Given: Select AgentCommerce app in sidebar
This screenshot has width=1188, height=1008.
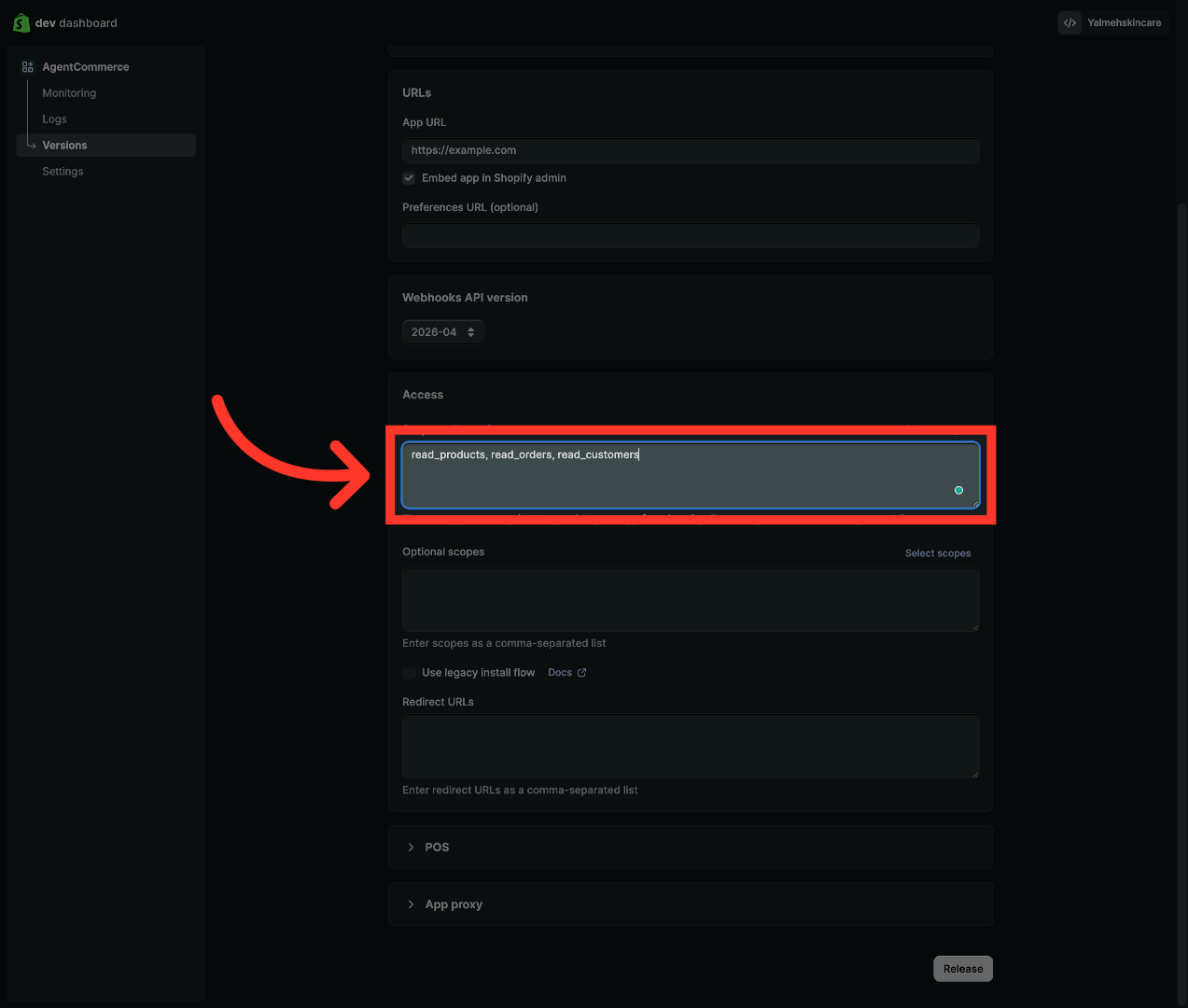Looking at the screenshot, I should point(86,67).
